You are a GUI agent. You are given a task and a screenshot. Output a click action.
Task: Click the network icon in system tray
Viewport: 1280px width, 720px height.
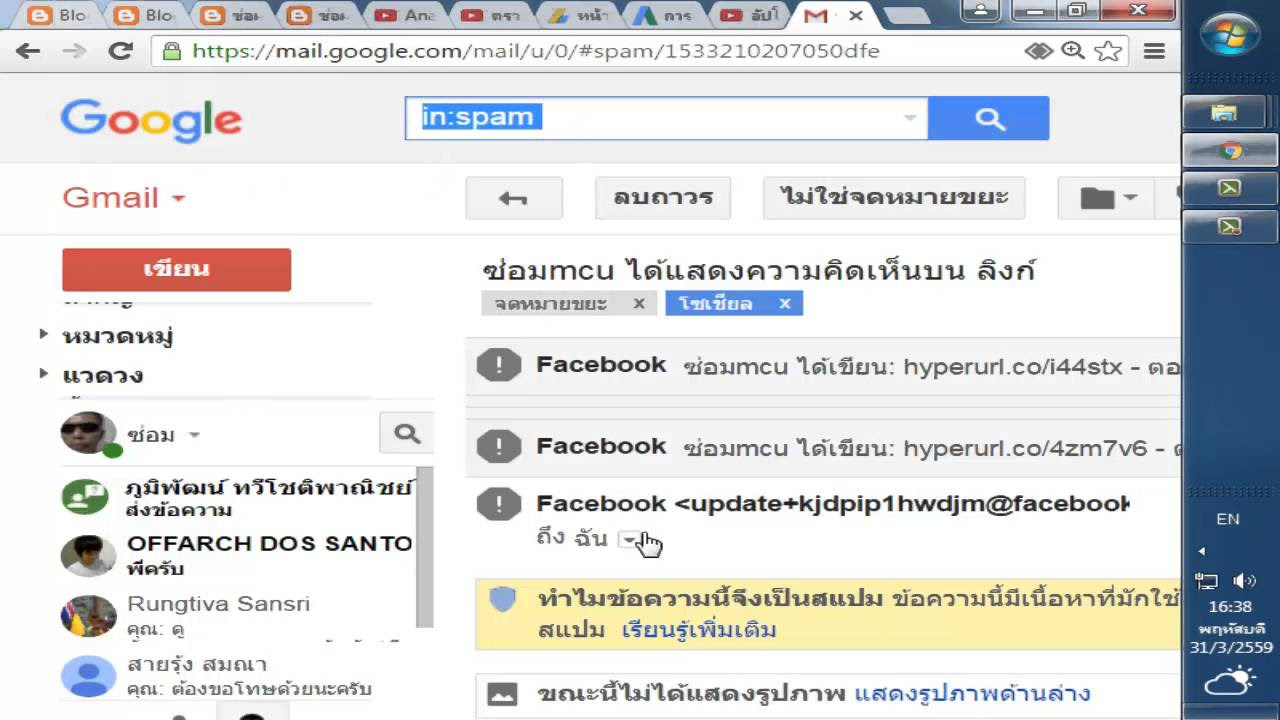click(x=1208, y=581)
